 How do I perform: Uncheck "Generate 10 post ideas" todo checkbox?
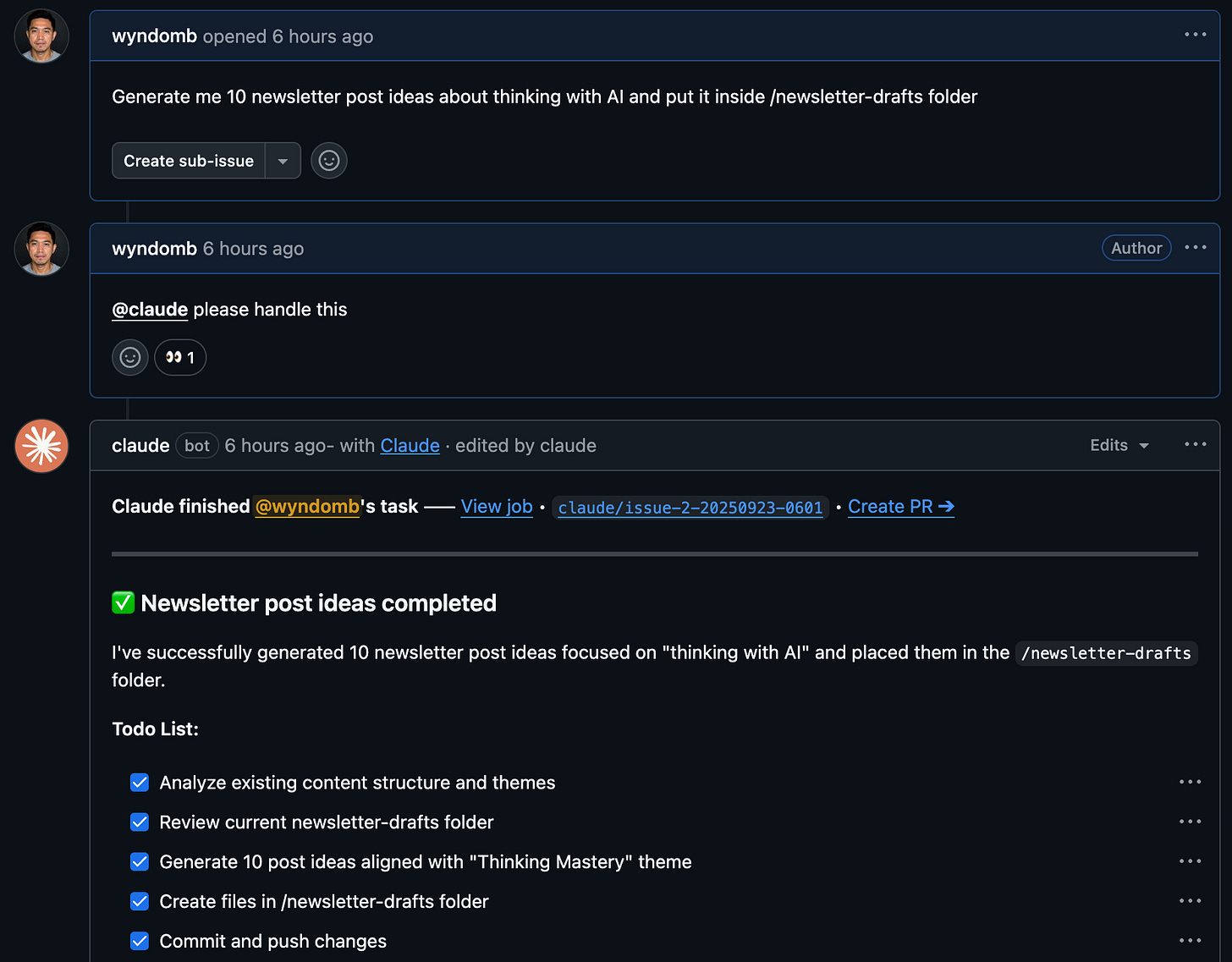pos(140,861)
